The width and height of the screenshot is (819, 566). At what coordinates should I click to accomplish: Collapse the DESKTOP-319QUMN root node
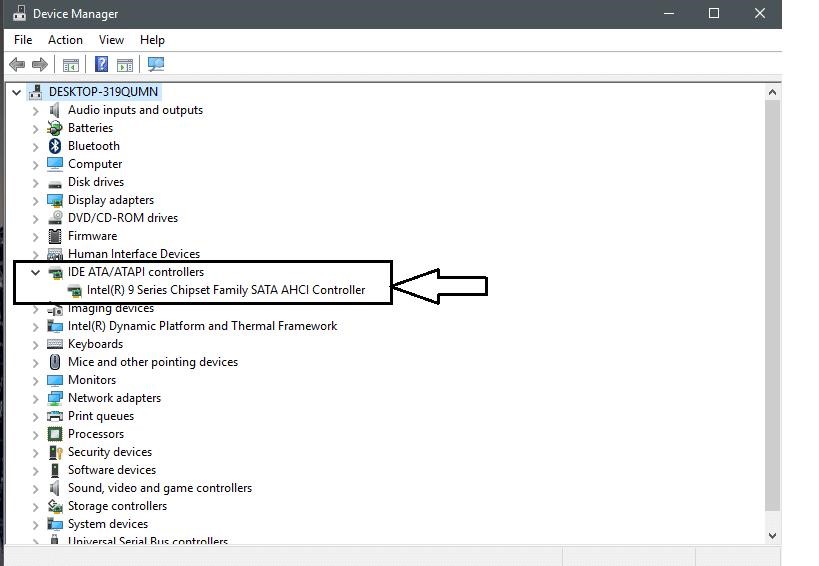(17, 92)
